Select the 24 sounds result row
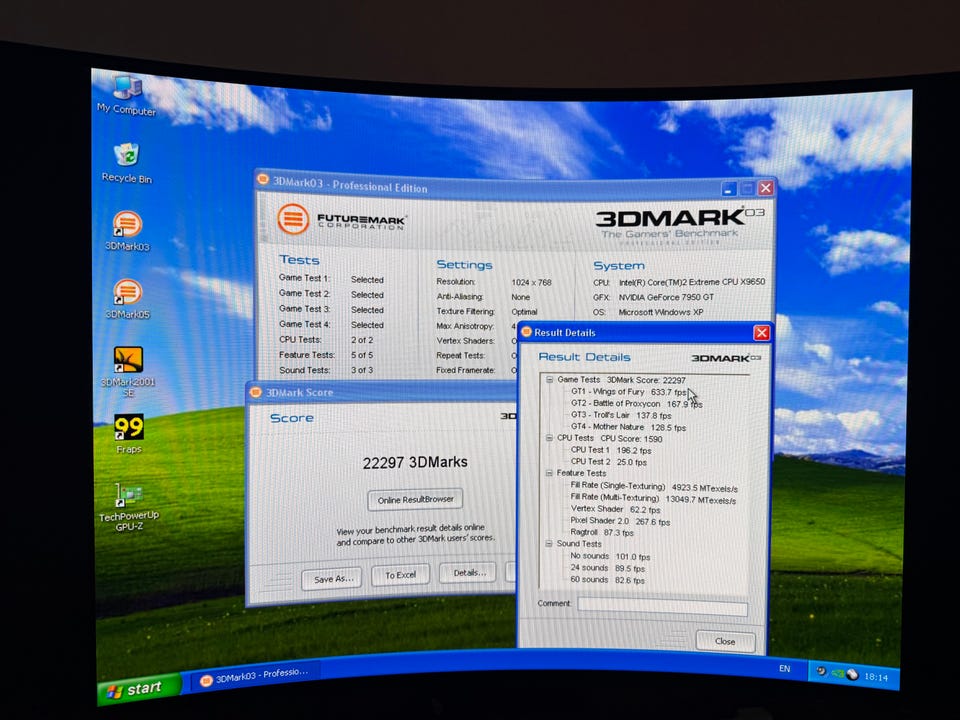Viewport: 960px width, 720px height. coord(607,568)
